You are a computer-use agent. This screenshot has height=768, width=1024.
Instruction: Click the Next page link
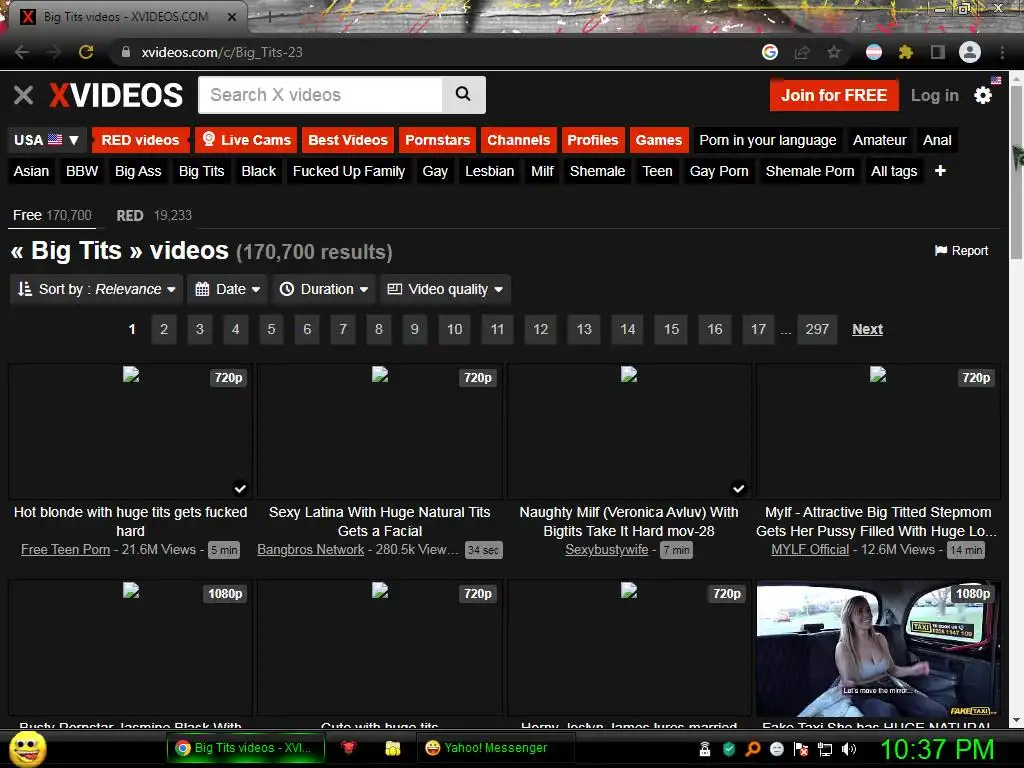coord(867,329)
